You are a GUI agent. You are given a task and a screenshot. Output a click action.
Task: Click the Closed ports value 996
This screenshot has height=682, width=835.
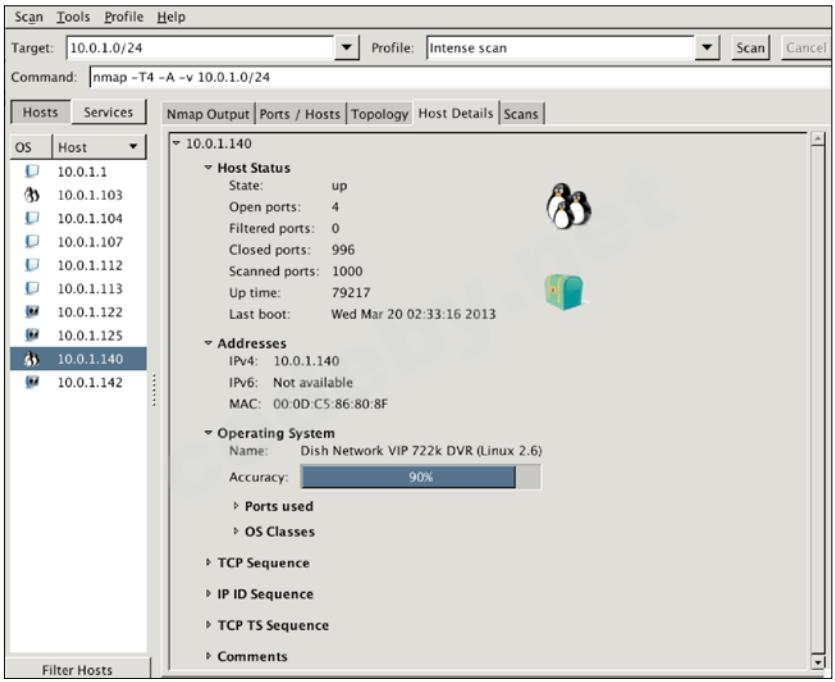point(343,250)
